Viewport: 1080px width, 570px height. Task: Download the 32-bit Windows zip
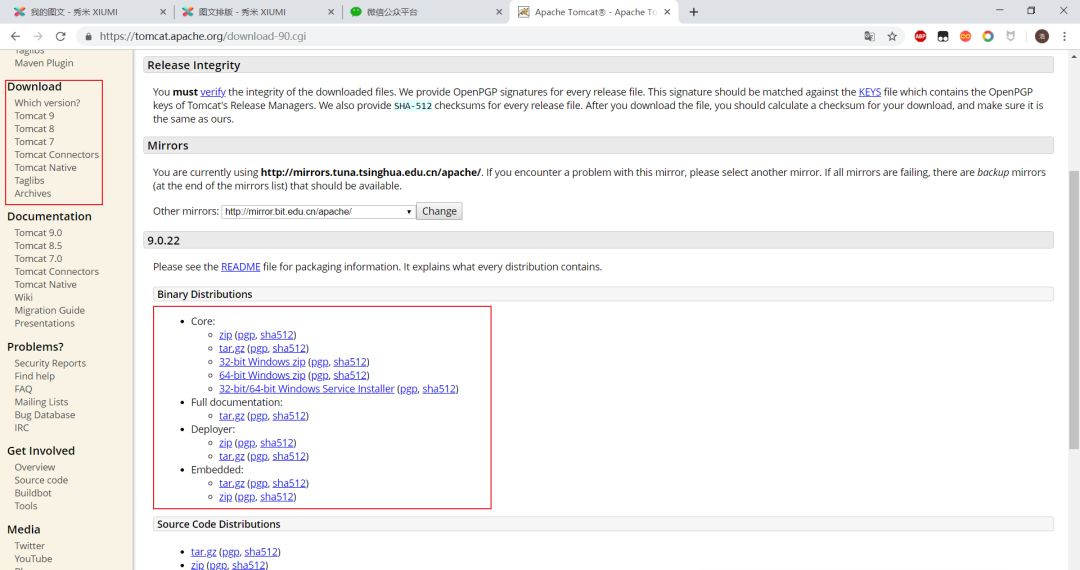click(262, 361)
